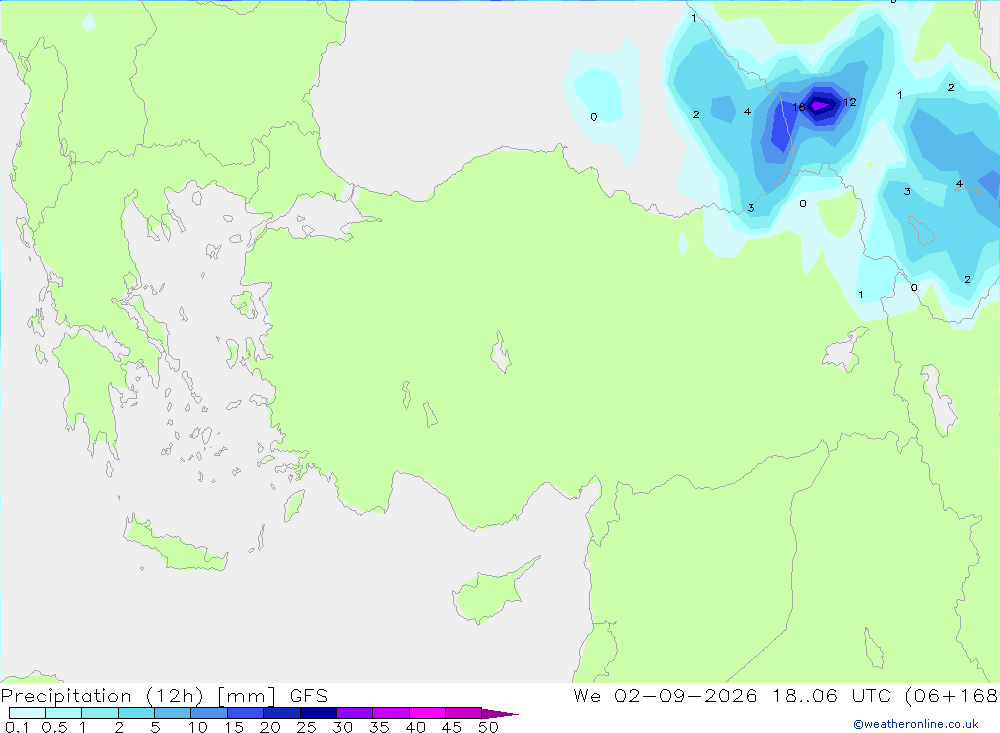1000x733 pixels.
Task: Click the legend tick label '35'
Action: (x=379, y=727)
